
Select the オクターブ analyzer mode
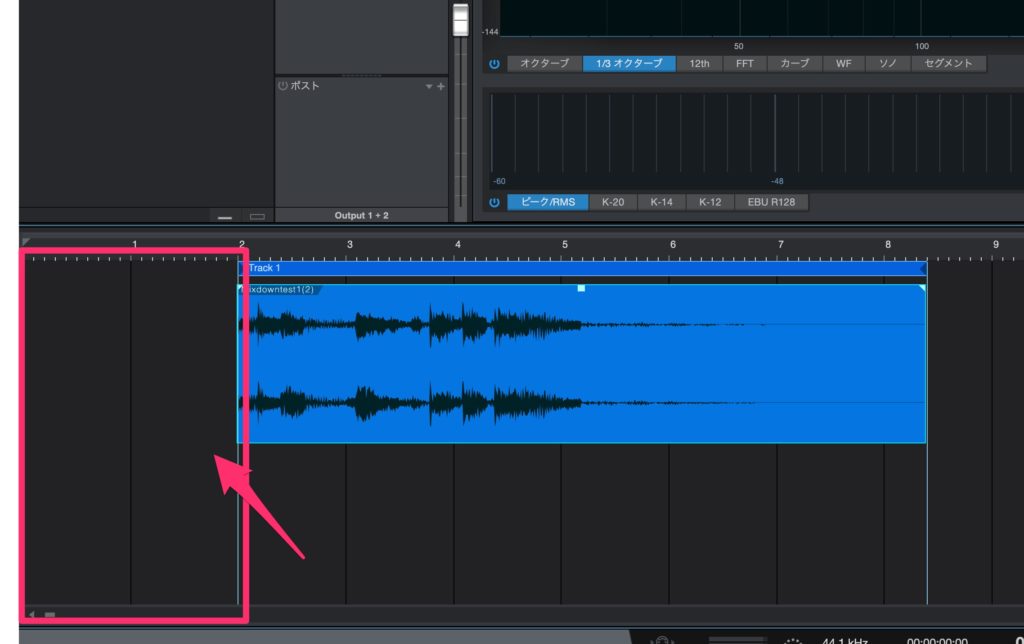click(544, 64)
